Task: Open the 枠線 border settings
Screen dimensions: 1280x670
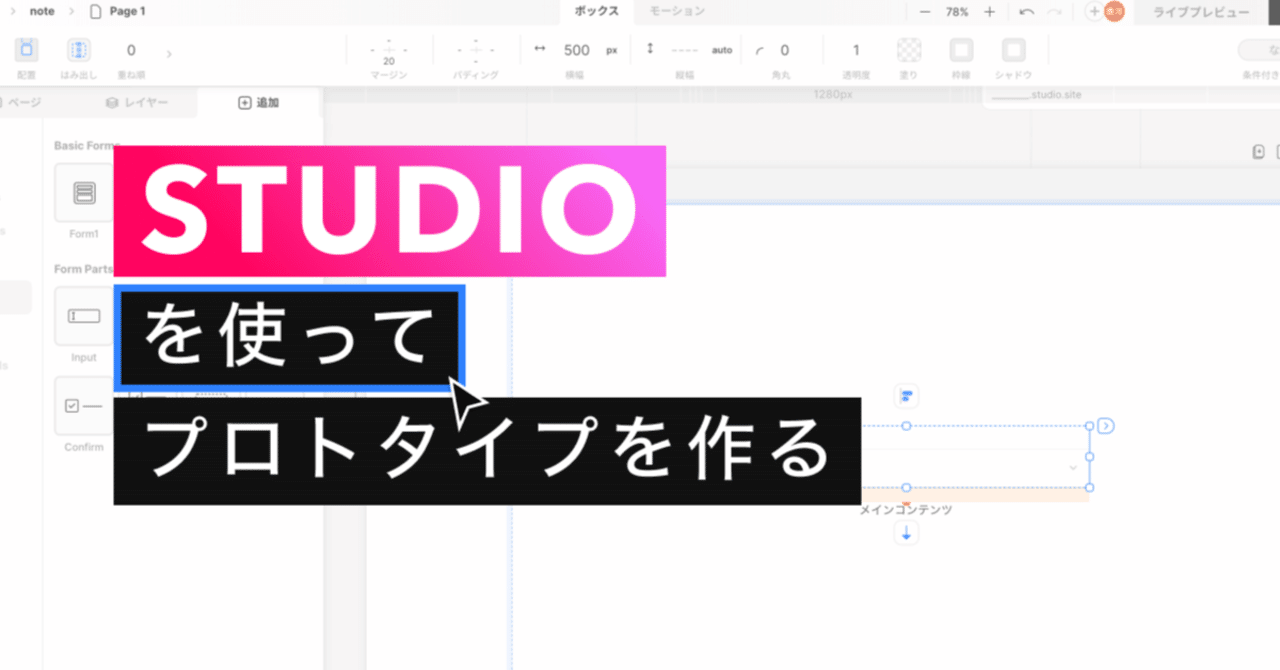Action: [x=961, y=50]
